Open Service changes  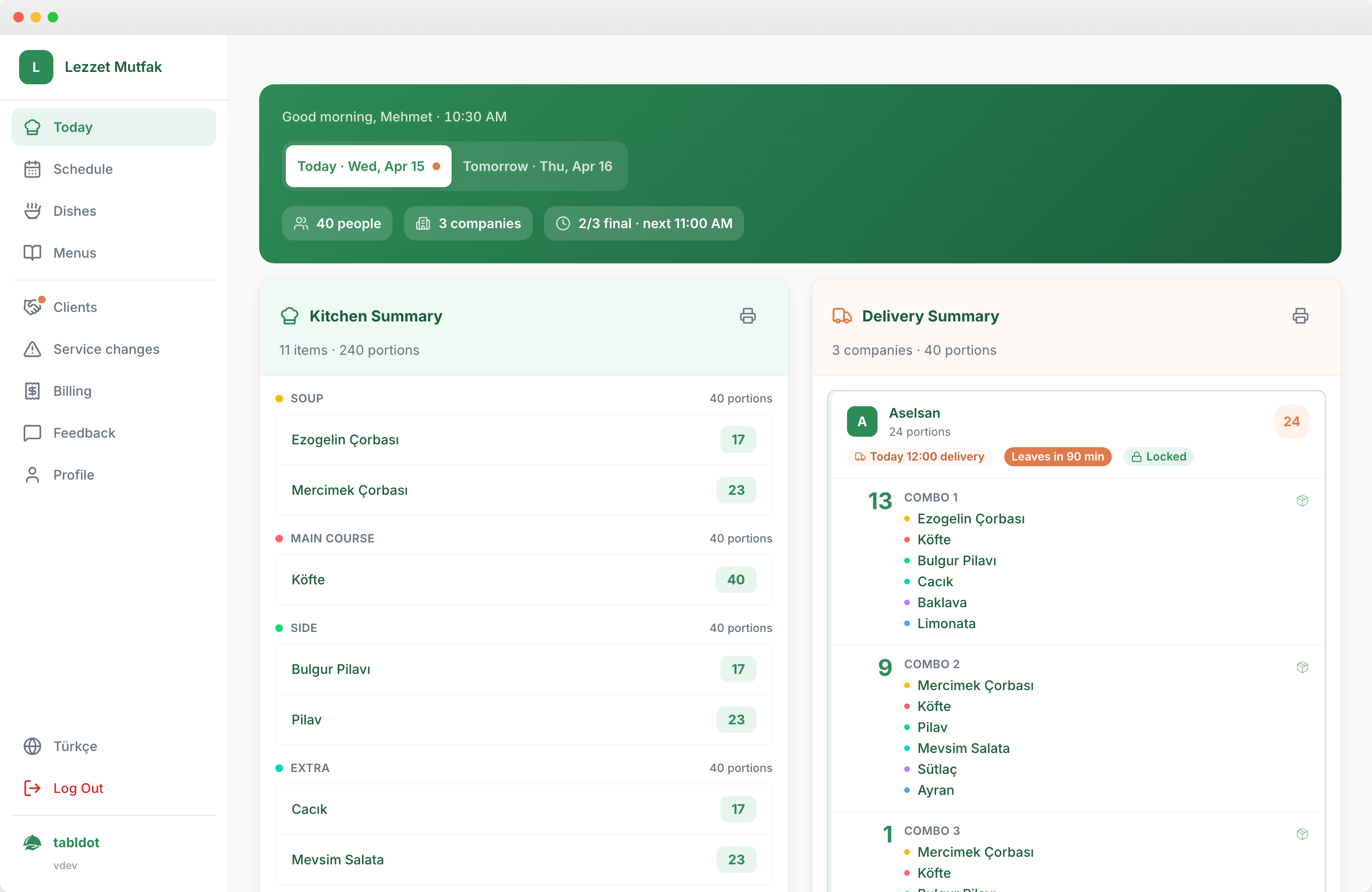pos(113,349)
